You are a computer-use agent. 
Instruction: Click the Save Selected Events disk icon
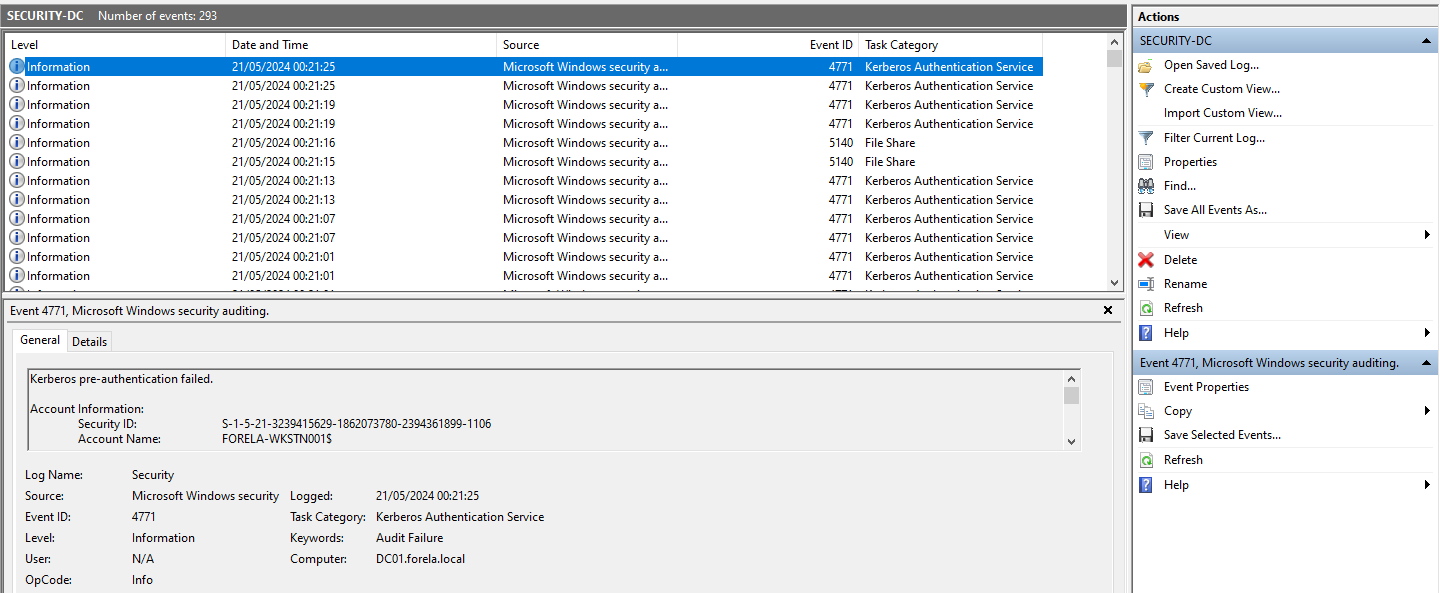point(1146,435)
